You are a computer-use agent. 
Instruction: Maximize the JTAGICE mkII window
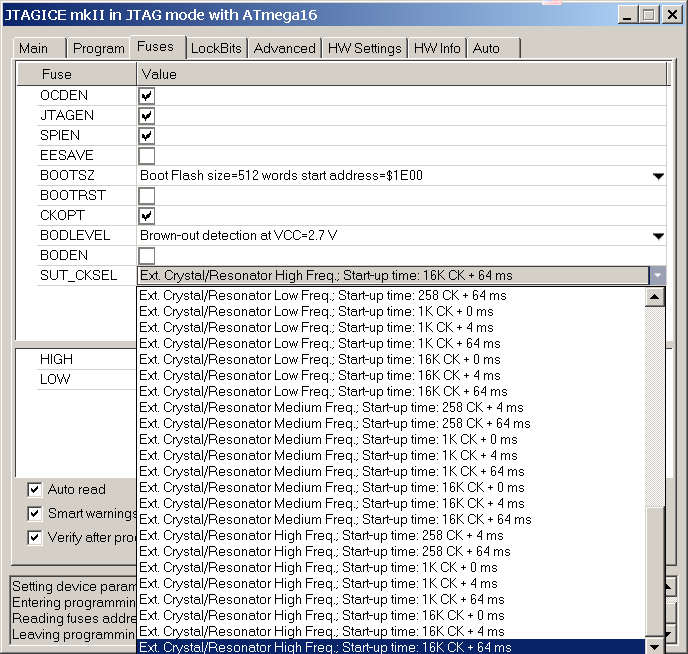tap(648, 15)
